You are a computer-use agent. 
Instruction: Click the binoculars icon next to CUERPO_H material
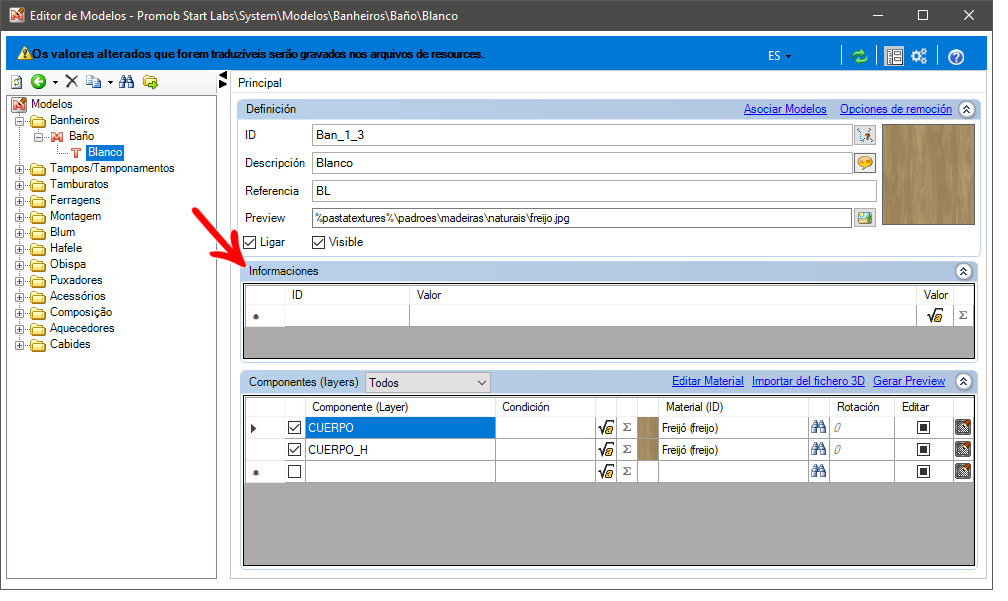click(818, 449)
